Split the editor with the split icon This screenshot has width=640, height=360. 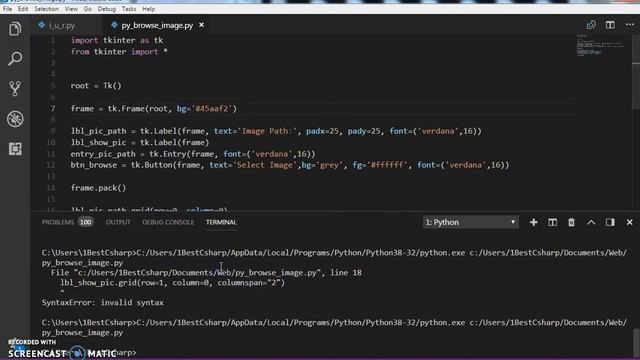[610, 25]
